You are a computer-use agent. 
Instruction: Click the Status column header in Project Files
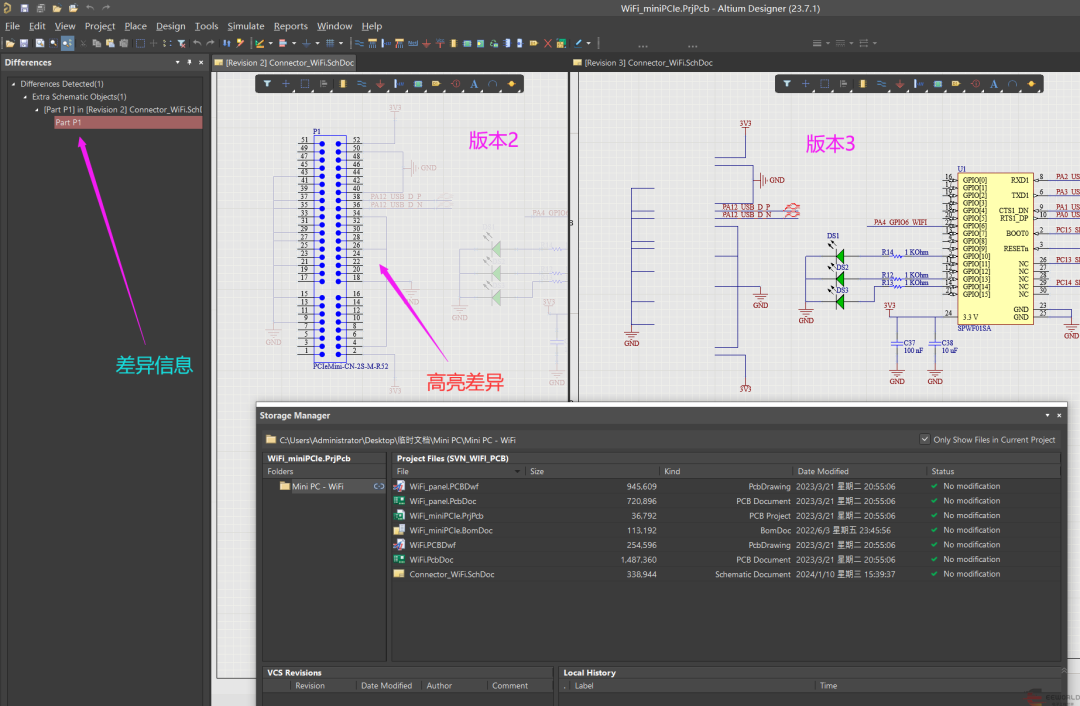coord(942,471)
